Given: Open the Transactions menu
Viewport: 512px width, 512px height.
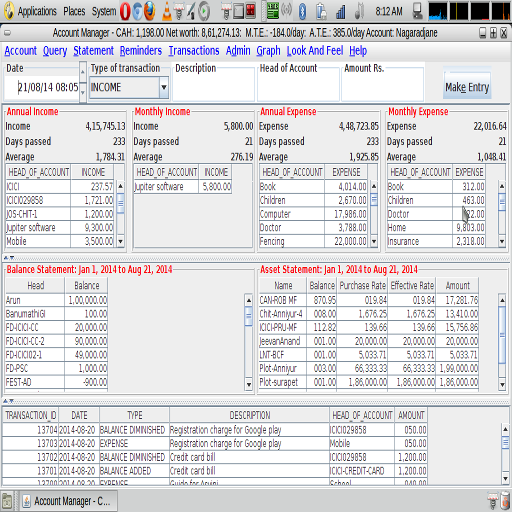Looking at the screenshot, I should 194,51.
